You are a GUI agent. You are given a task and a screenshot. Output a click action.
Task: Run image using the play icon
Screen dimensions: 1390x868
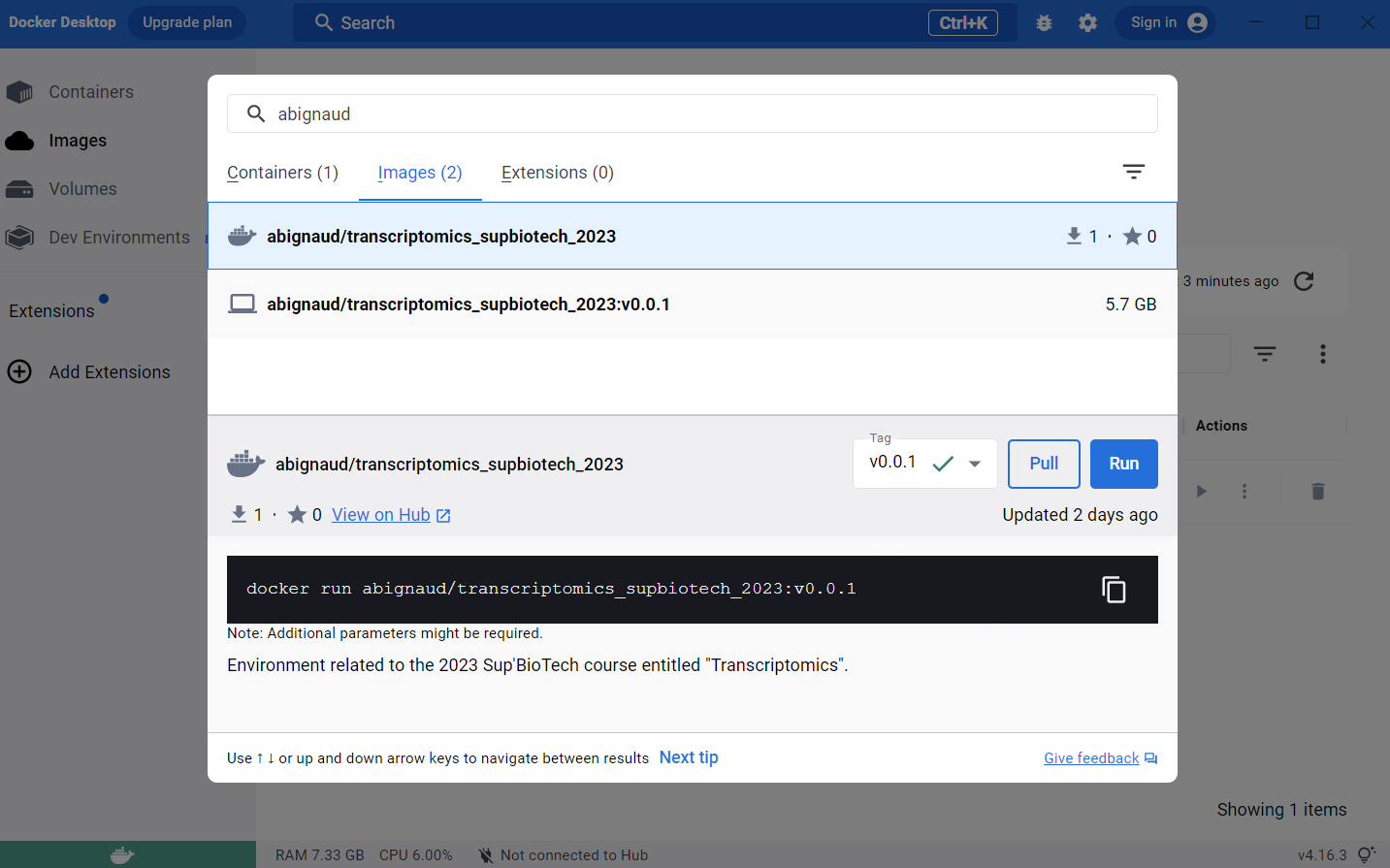coord(1201,492)
